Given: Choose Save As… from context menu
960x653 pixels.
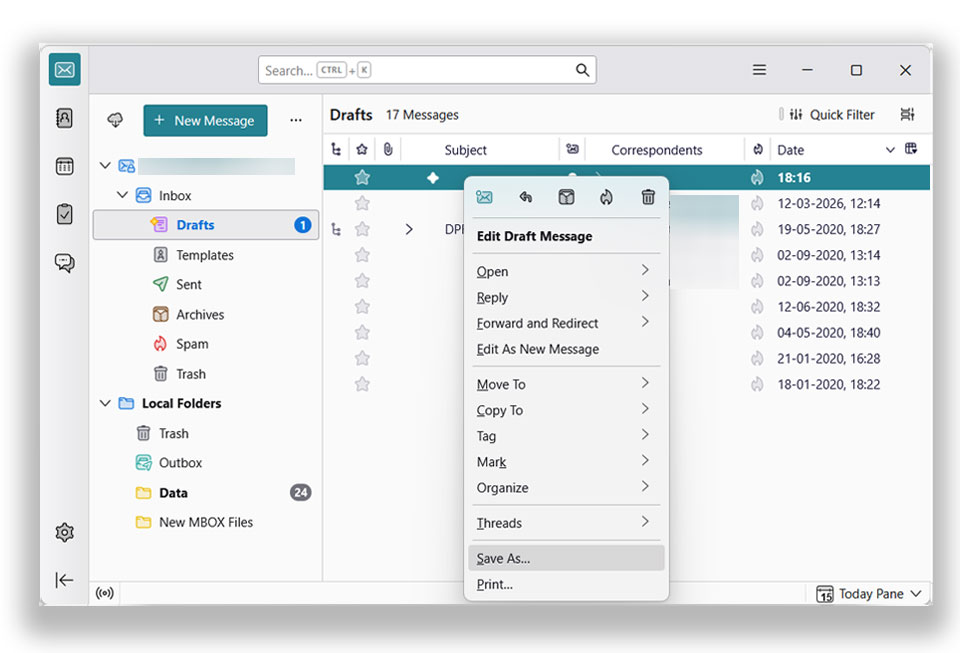Looking at the screenshot, I should pos(566,558).
